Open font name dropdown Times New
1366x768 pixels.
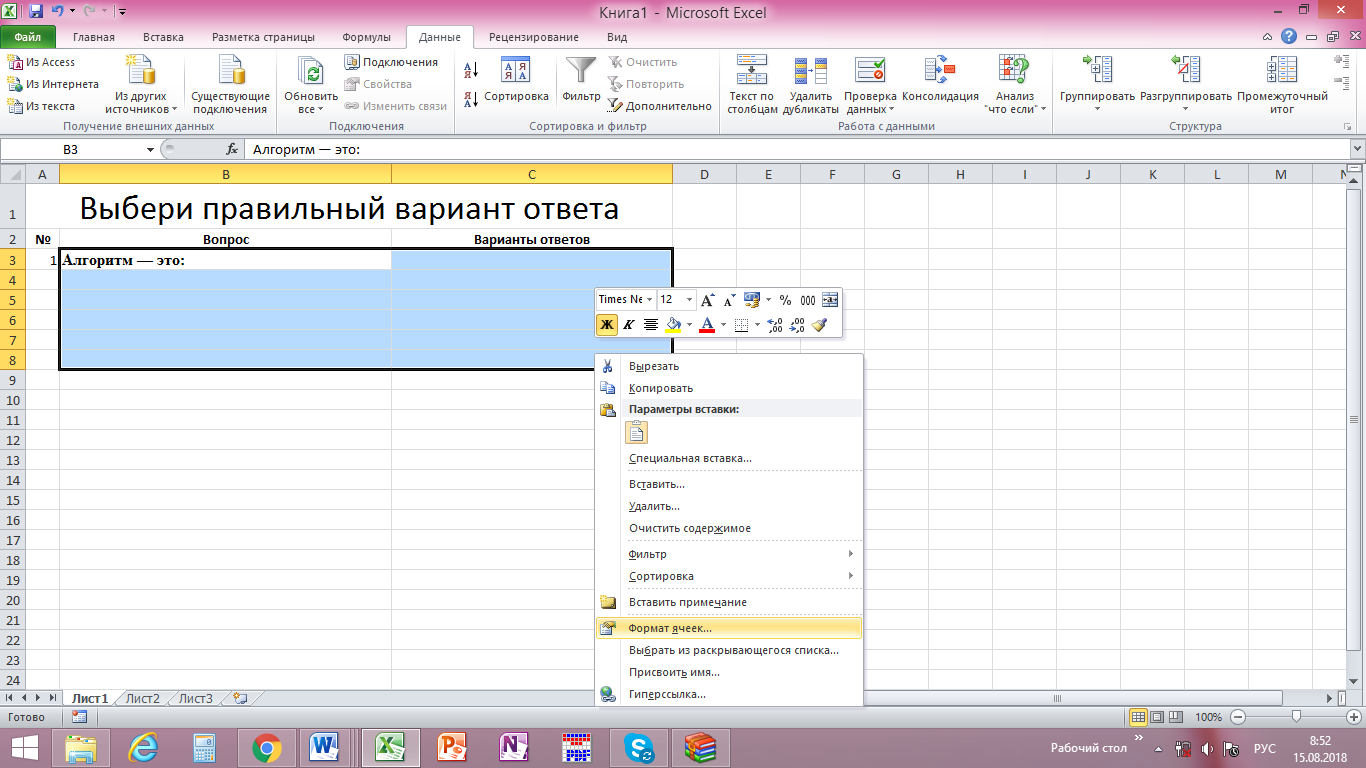[x=649, y=300]
